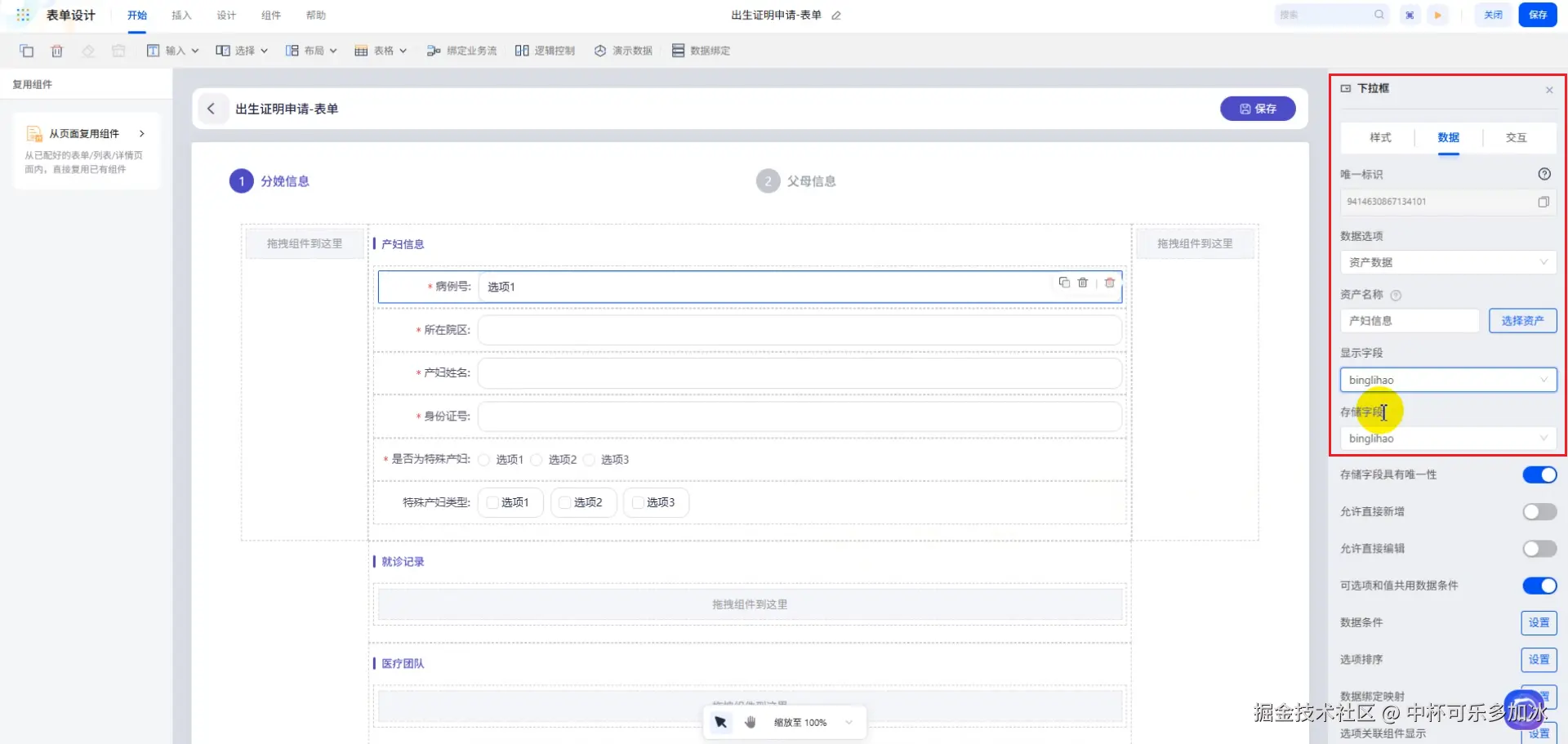Switch to the 样式 tab in properties panel

pyautogui.click(x=1380, y=137)
